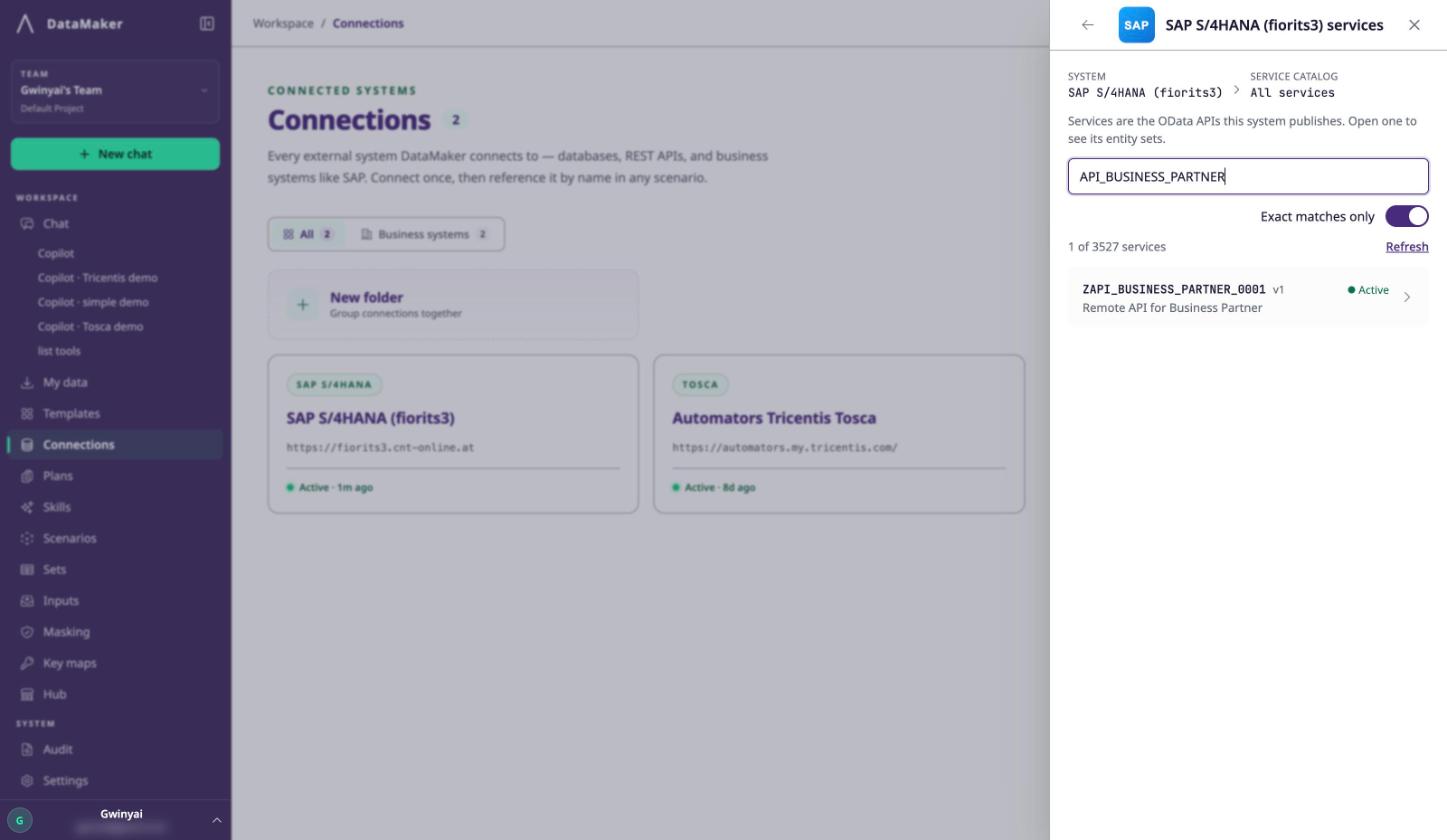Click the API_BUSINESS_PARTNER search field
The image size is (1447, 840).
pos(1248,176)
